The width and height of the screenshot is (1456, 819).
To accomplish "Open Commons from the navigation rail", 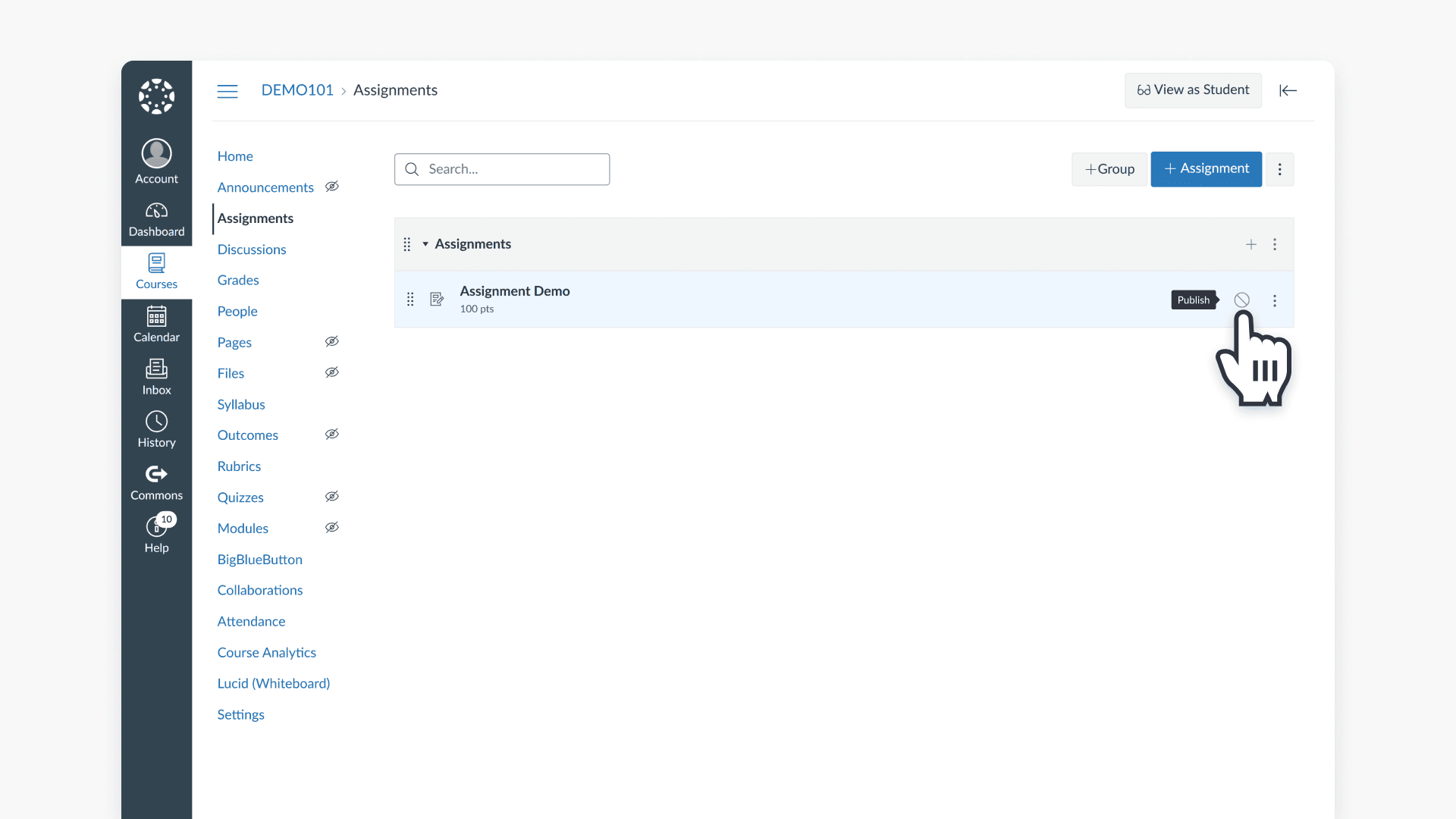I will pyautogui.click(x=156, y=481).
